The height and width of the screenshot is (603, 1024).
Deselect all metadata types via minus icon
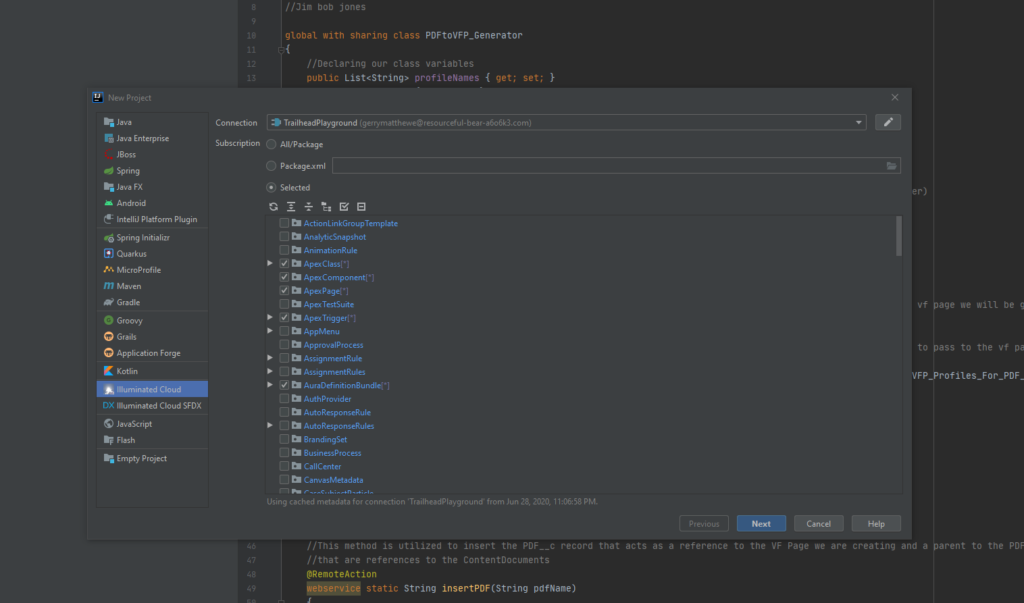(361, 206)
